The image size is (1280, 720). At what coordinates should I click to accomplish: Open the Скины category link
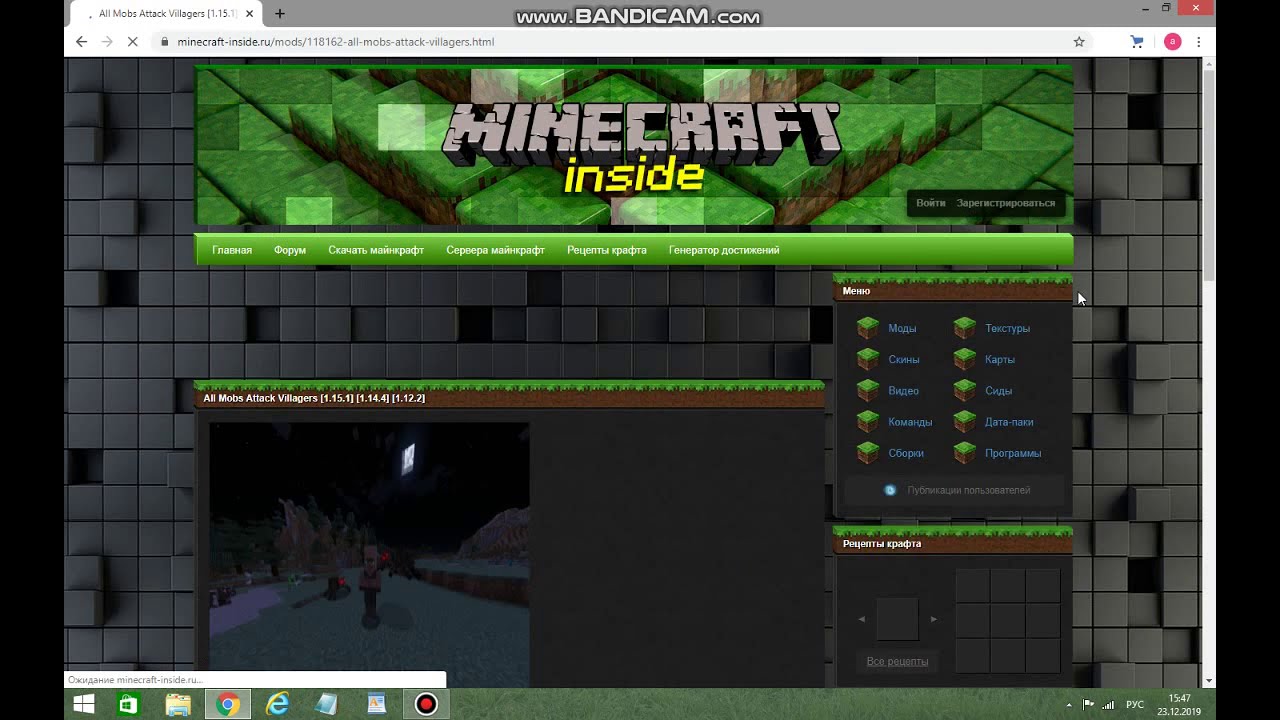coord(904,359)
